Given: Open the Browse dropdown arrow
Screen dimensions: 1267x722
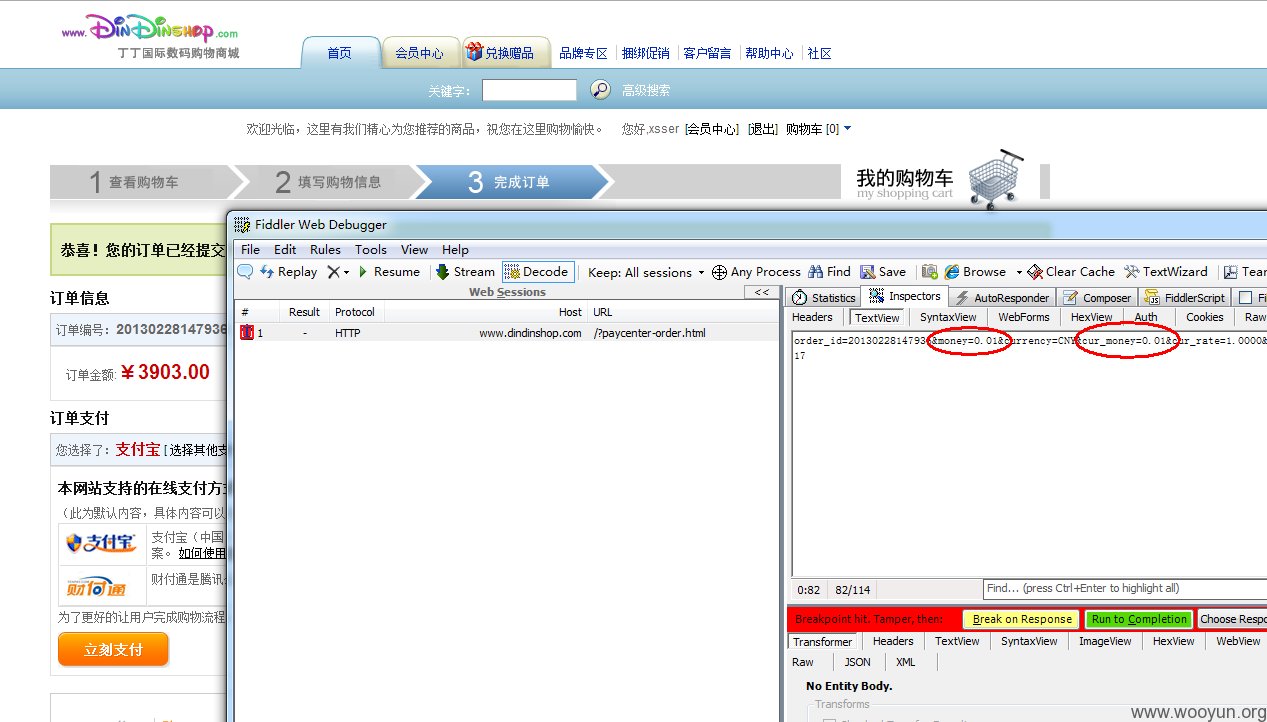Looking at the screenshot, I should tap(1019, 272).
